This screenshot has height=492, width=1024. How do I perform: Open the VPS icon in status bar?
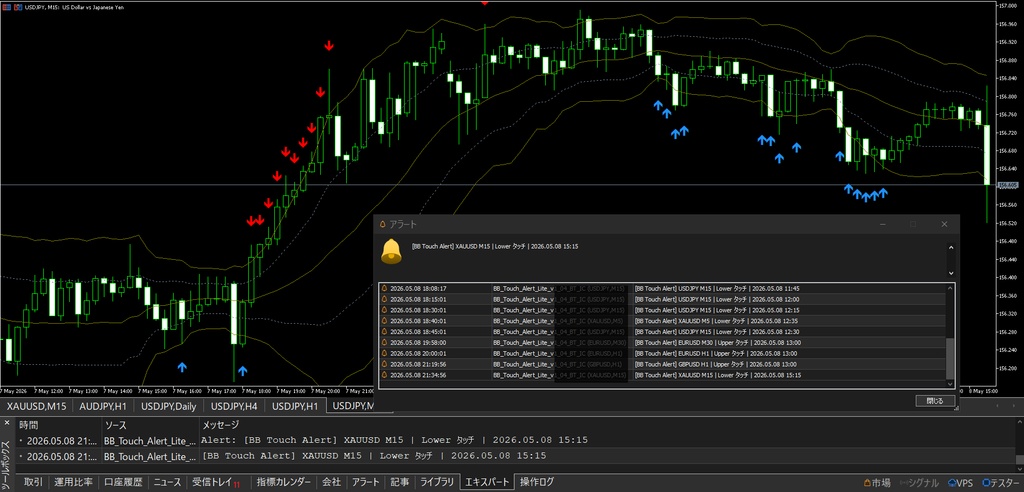point(959,483)
